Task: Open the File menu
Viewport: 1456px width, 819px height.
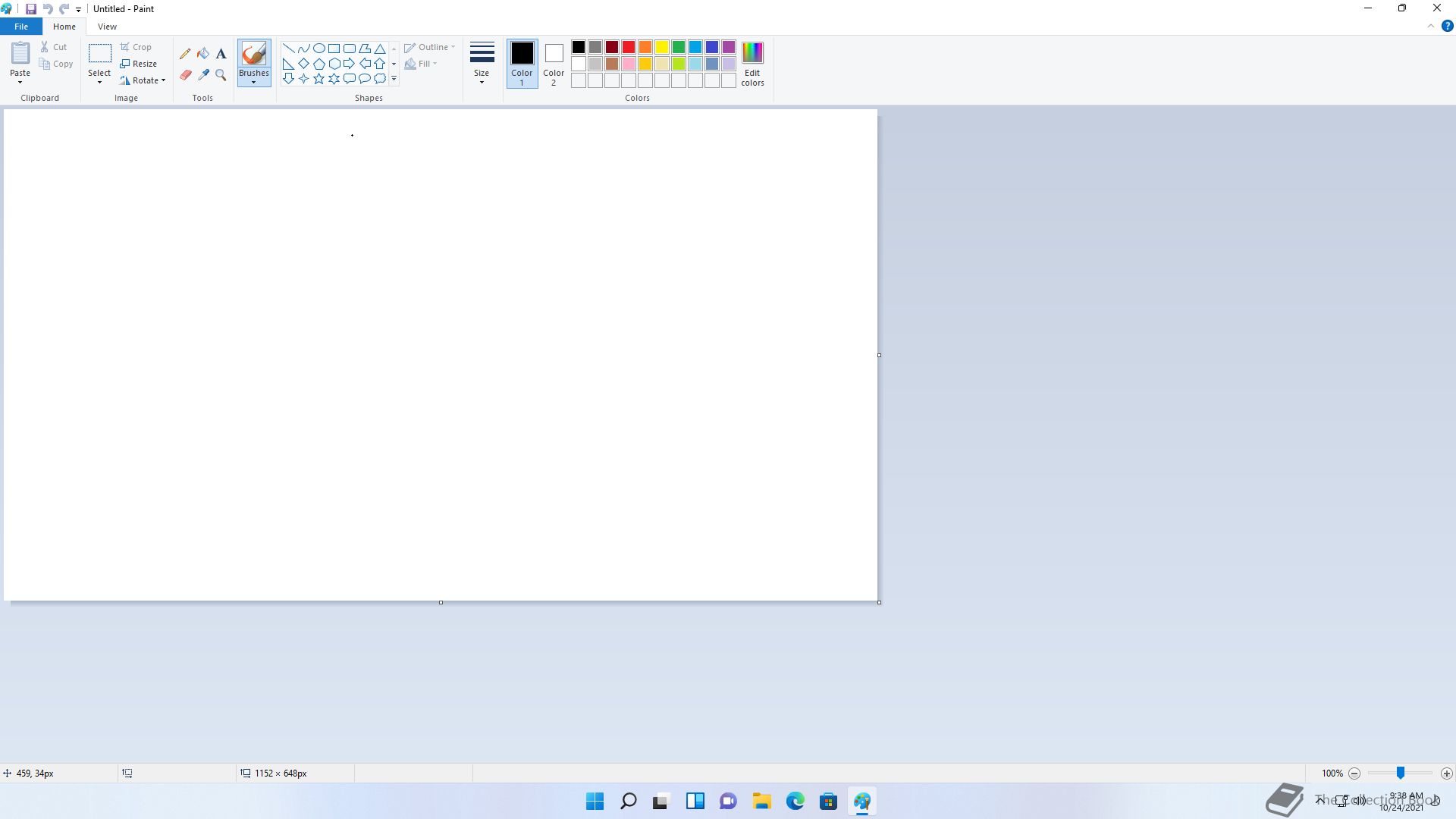Action: tap(21, 27)
